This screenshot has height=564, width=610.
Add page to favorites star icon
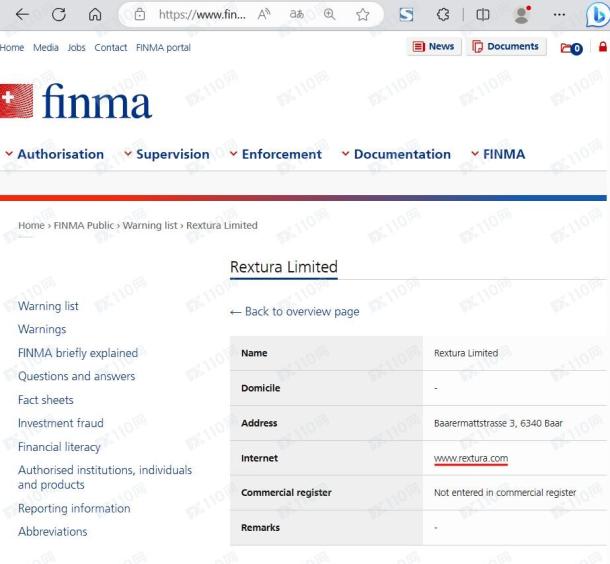point(363,15)
